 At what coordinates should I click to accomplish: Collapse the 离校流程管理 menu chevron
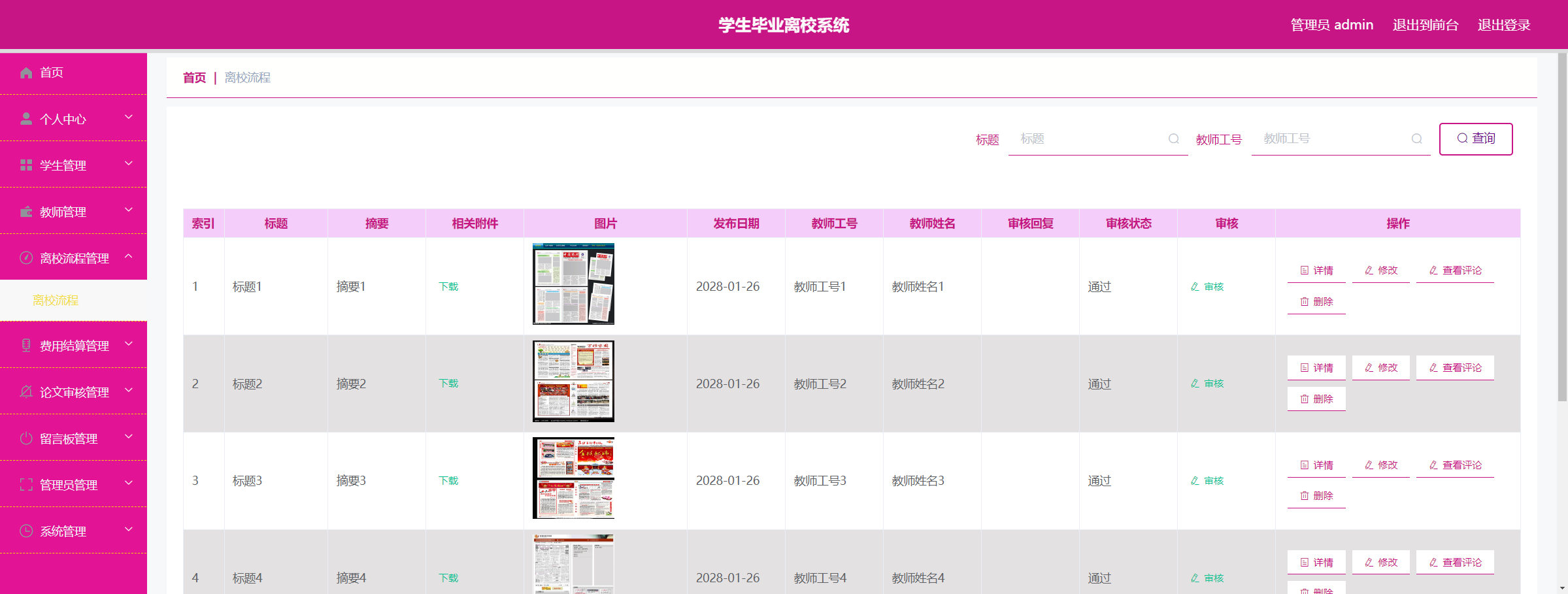(x=129, y=256)
